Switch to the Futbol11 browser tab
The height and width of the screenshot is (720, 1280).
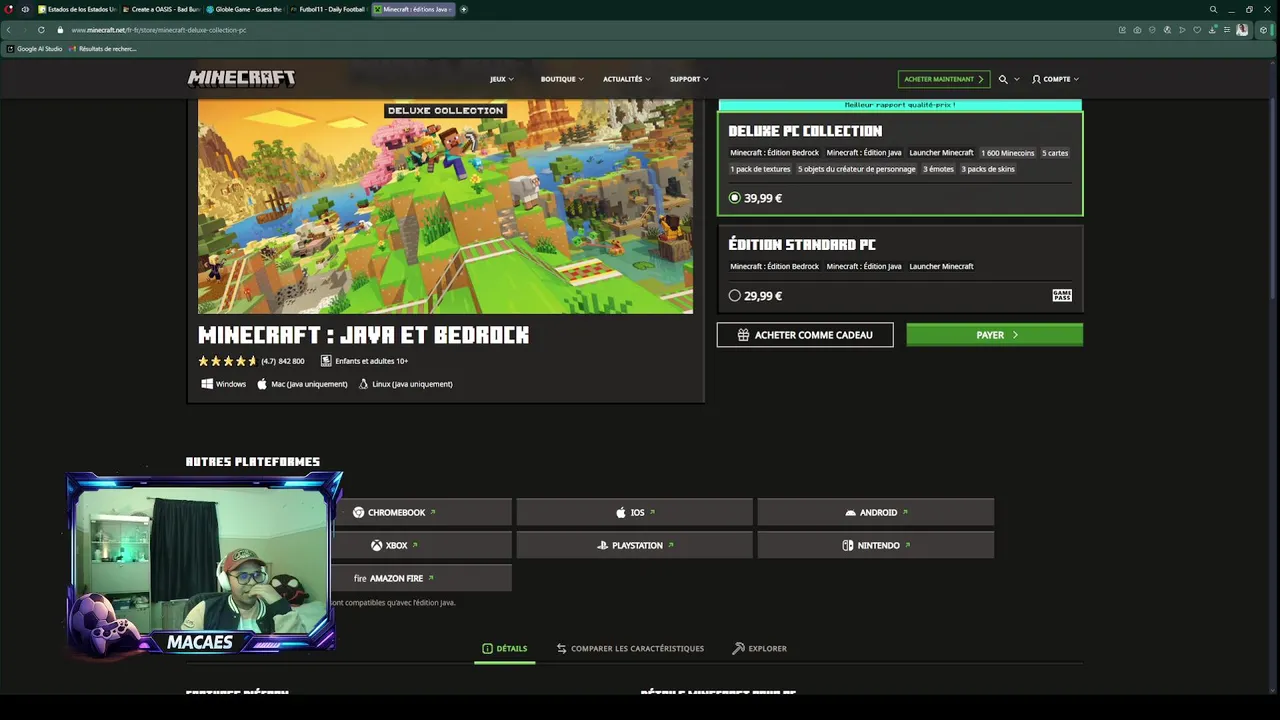pos(328,9)
